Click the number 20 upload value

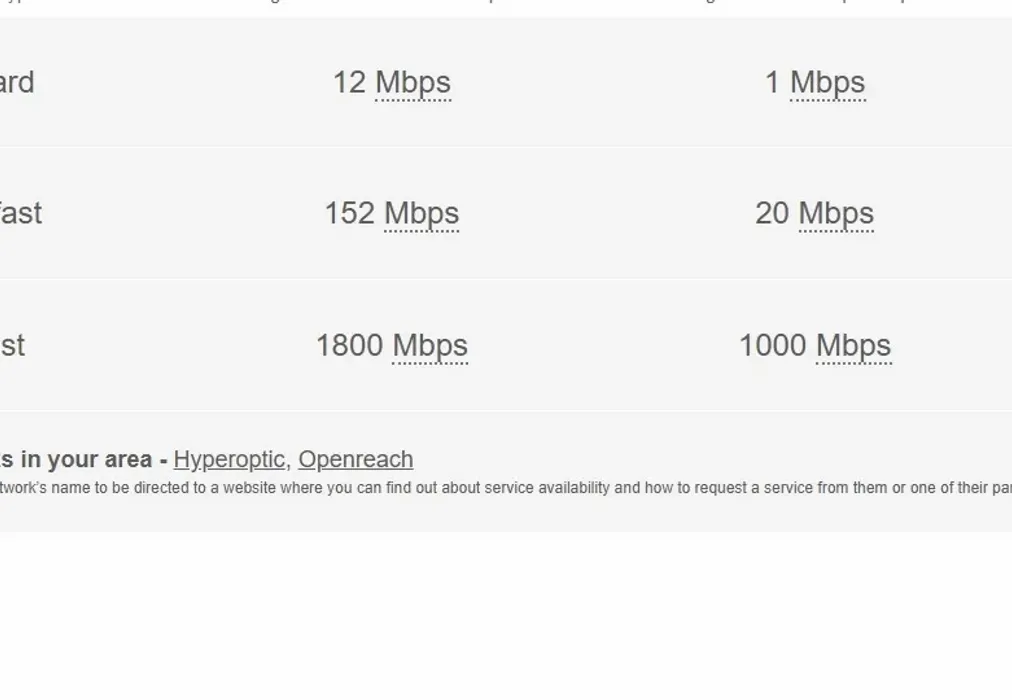point(771,214)
